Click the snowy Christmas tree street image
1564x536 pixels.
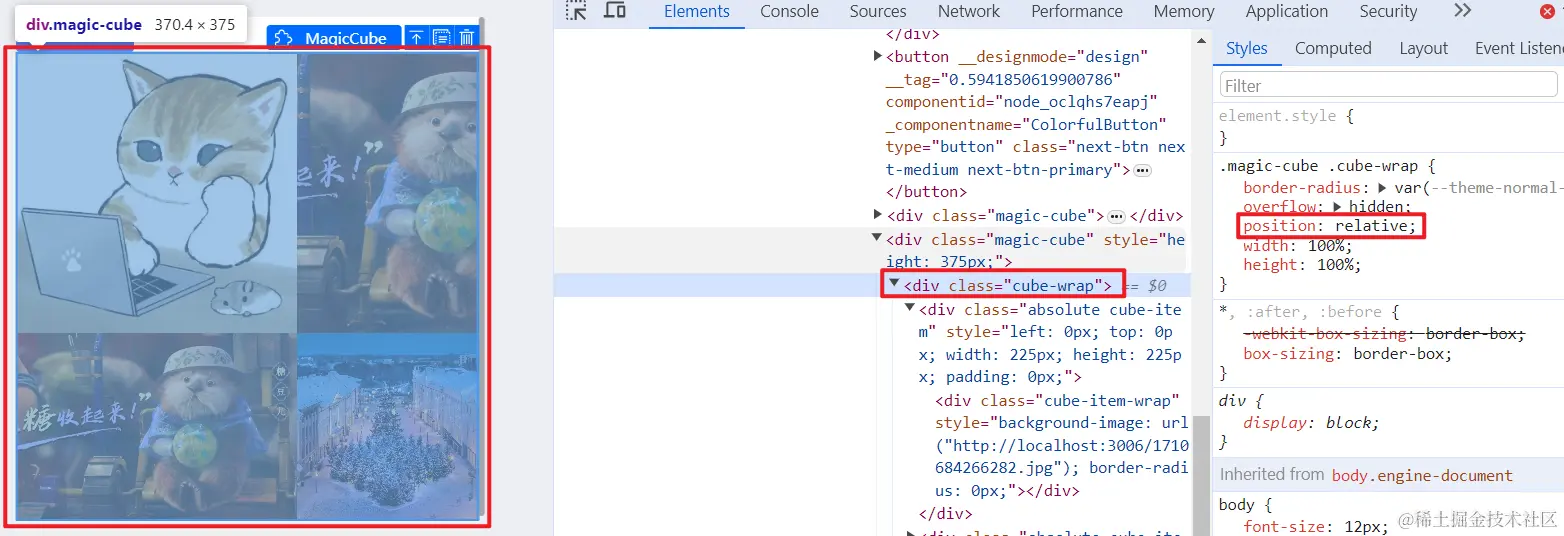(x=388, y=425)
